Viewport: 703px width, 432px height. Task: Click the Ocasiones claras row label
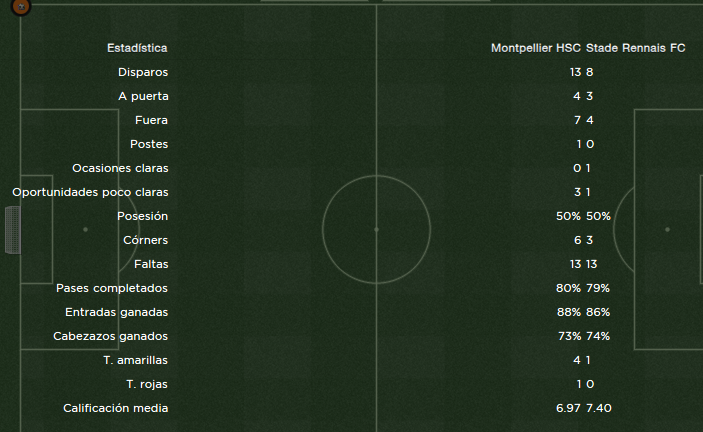121,168
